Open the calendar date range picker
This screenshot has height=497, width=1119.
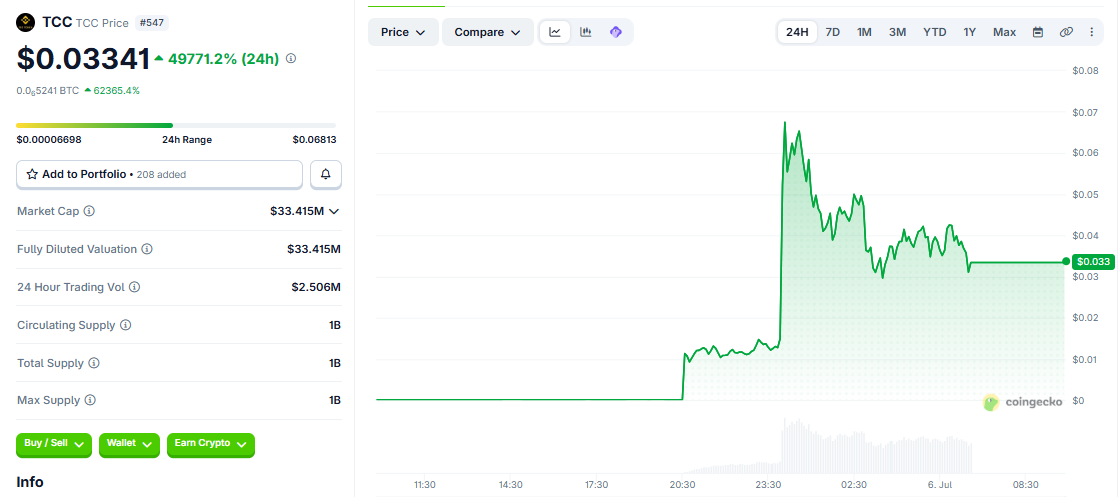(1038, 32)
